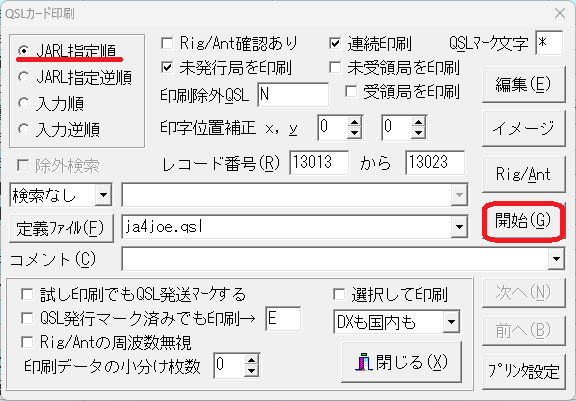The height and width of the screenshot is (401, 576).
Task: Enable Rig/Ant確認あり checkbox
Action: (x=167, y=43)
